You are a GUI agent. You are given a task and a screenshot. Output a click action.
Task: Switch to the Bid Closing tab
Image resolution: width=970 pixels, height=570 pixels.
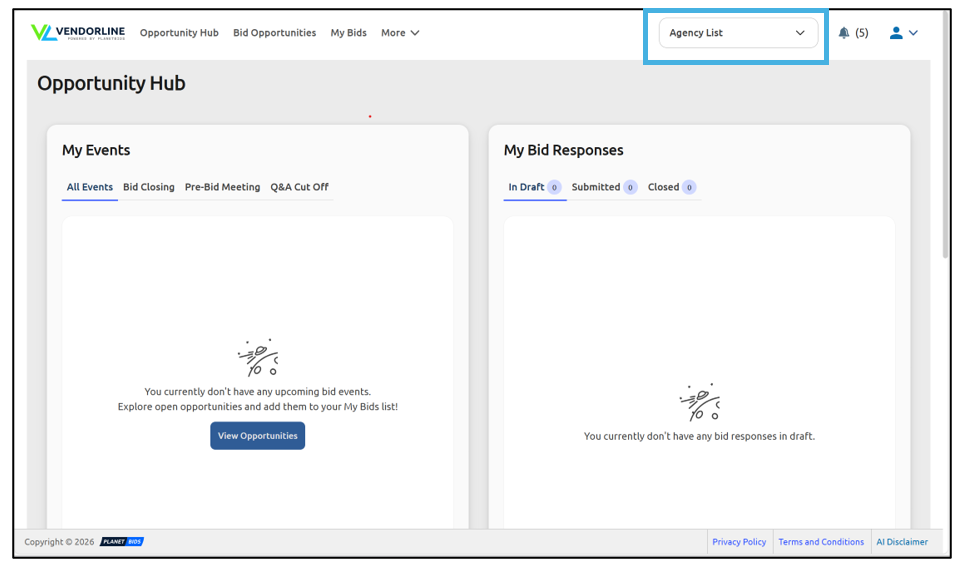click(x=149, y=187)
